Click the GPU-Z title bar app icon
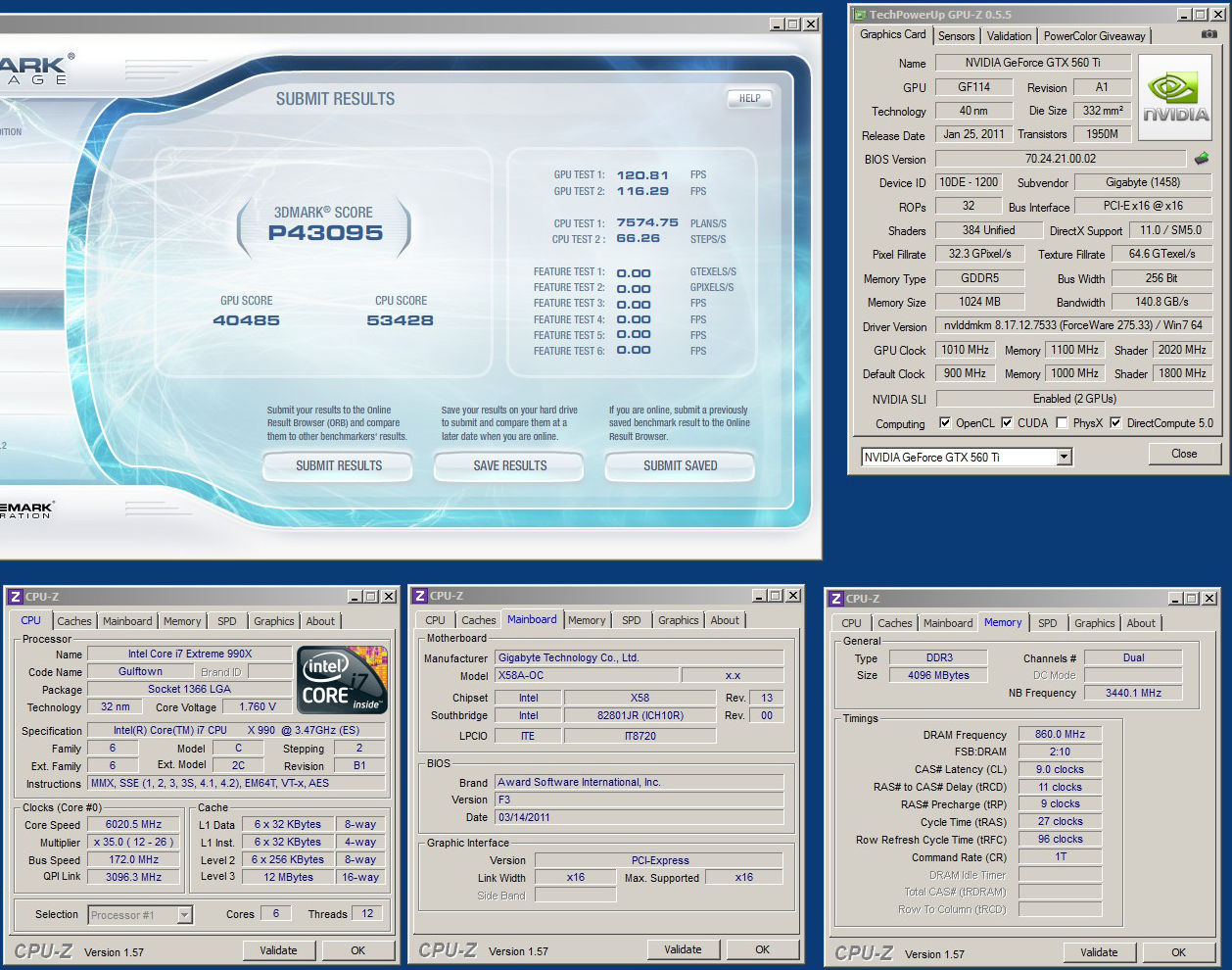This screenshot has width=1232, height=970. [860, 14]
